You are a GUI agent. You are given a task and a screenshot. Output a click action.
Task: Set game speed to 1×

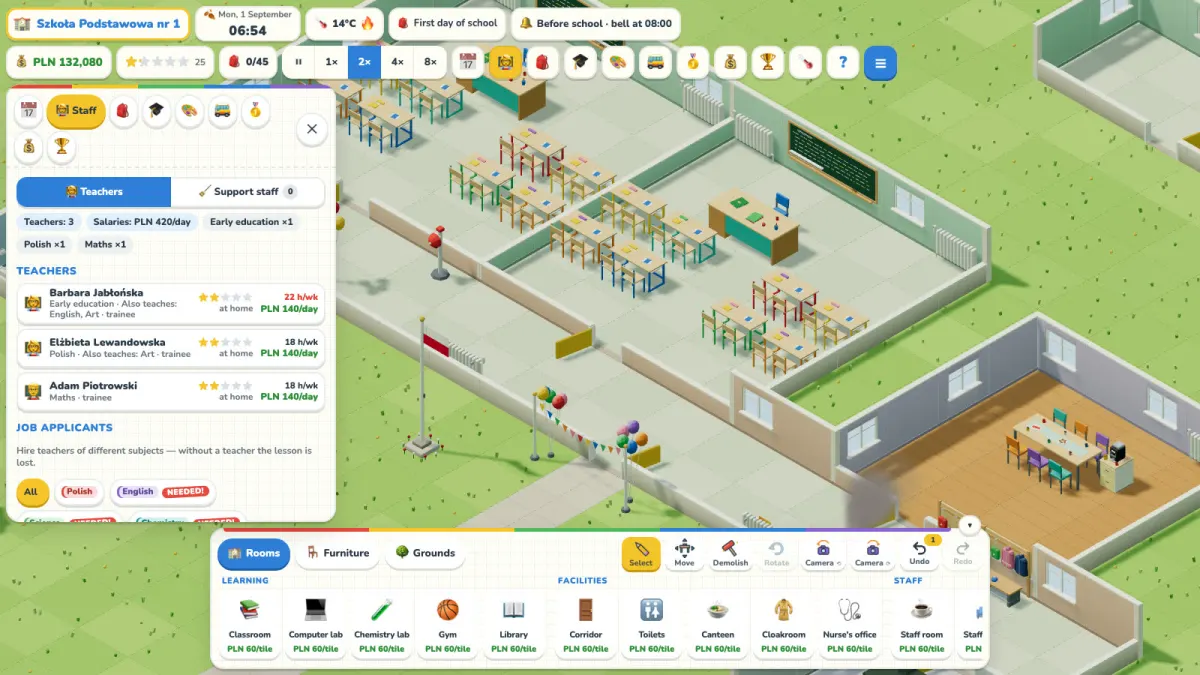click(x=331, y=62)
